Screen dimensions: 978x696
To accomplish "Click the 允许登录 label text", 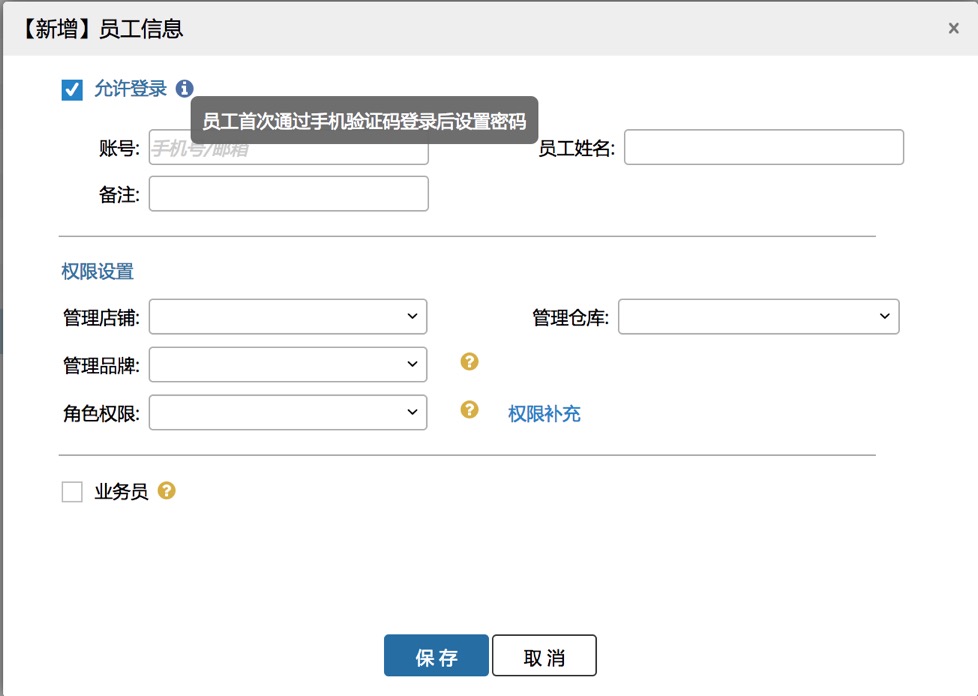I will pyautogui.click(x=130, y=89).
